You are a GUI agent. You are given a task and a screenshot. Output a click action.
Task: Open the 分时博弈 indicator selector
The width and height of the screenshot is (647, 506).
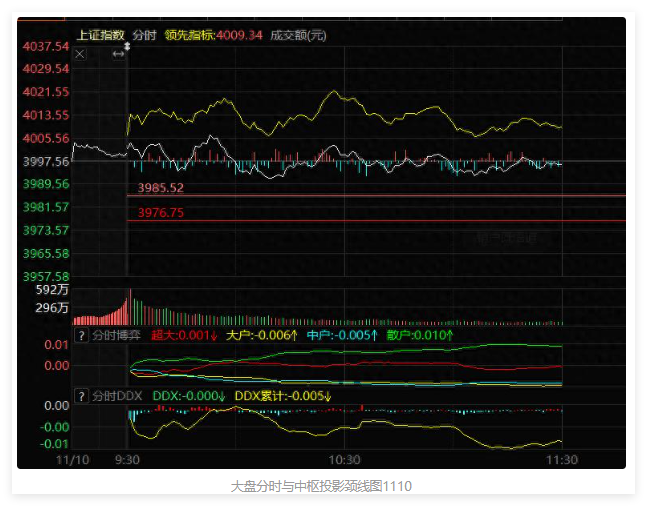tap(116, 335)
